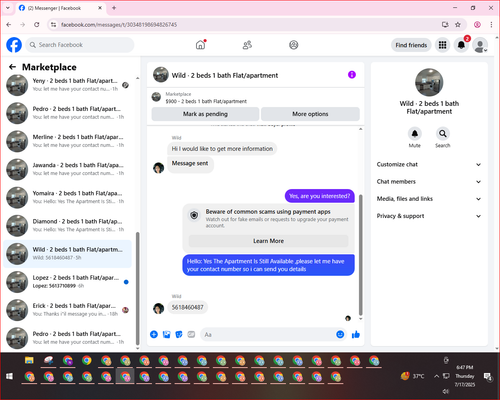Viewport: 500px width, 400px height.
Task: Click the message 5618460487
Action: pyautogui.click(x=187, y=307)
